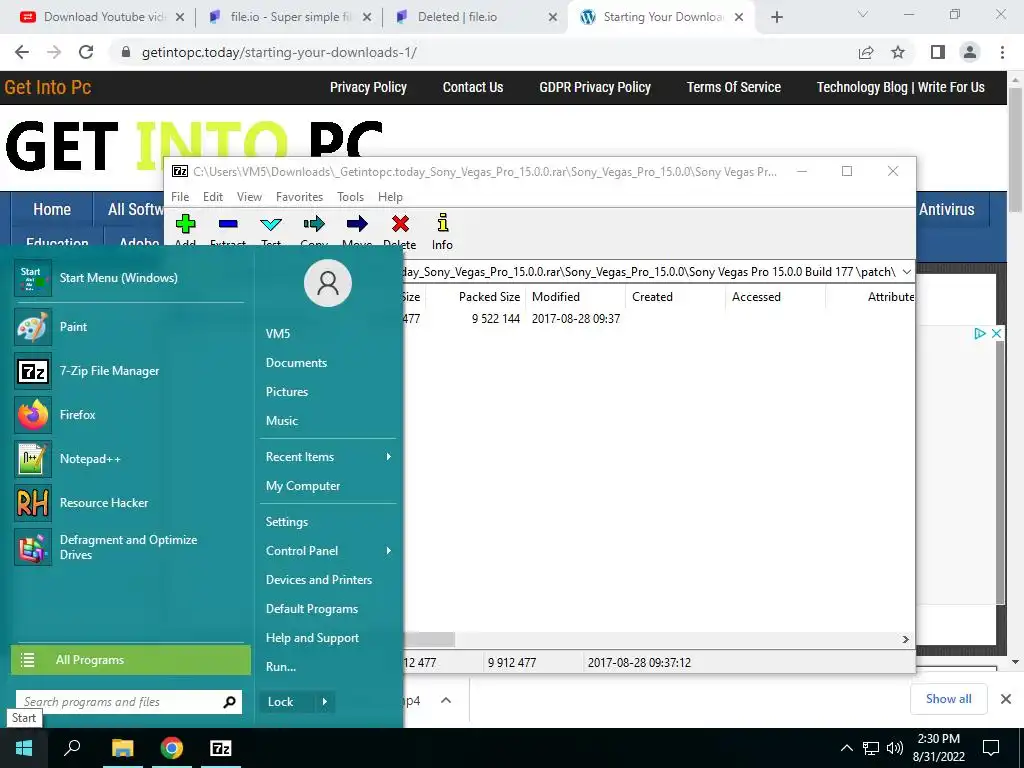Open Settings in the Start menu

click(287, 522)
